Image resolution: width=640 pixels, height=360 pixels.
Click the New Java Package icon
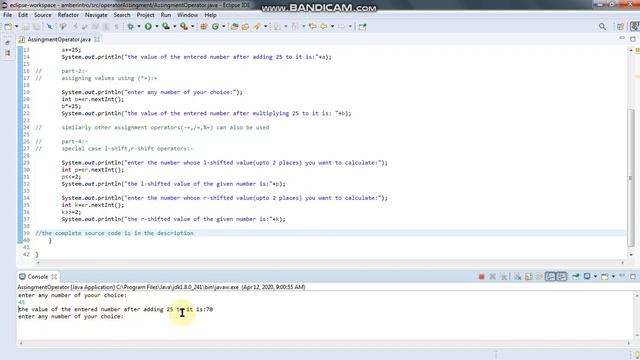pos(204,27)
